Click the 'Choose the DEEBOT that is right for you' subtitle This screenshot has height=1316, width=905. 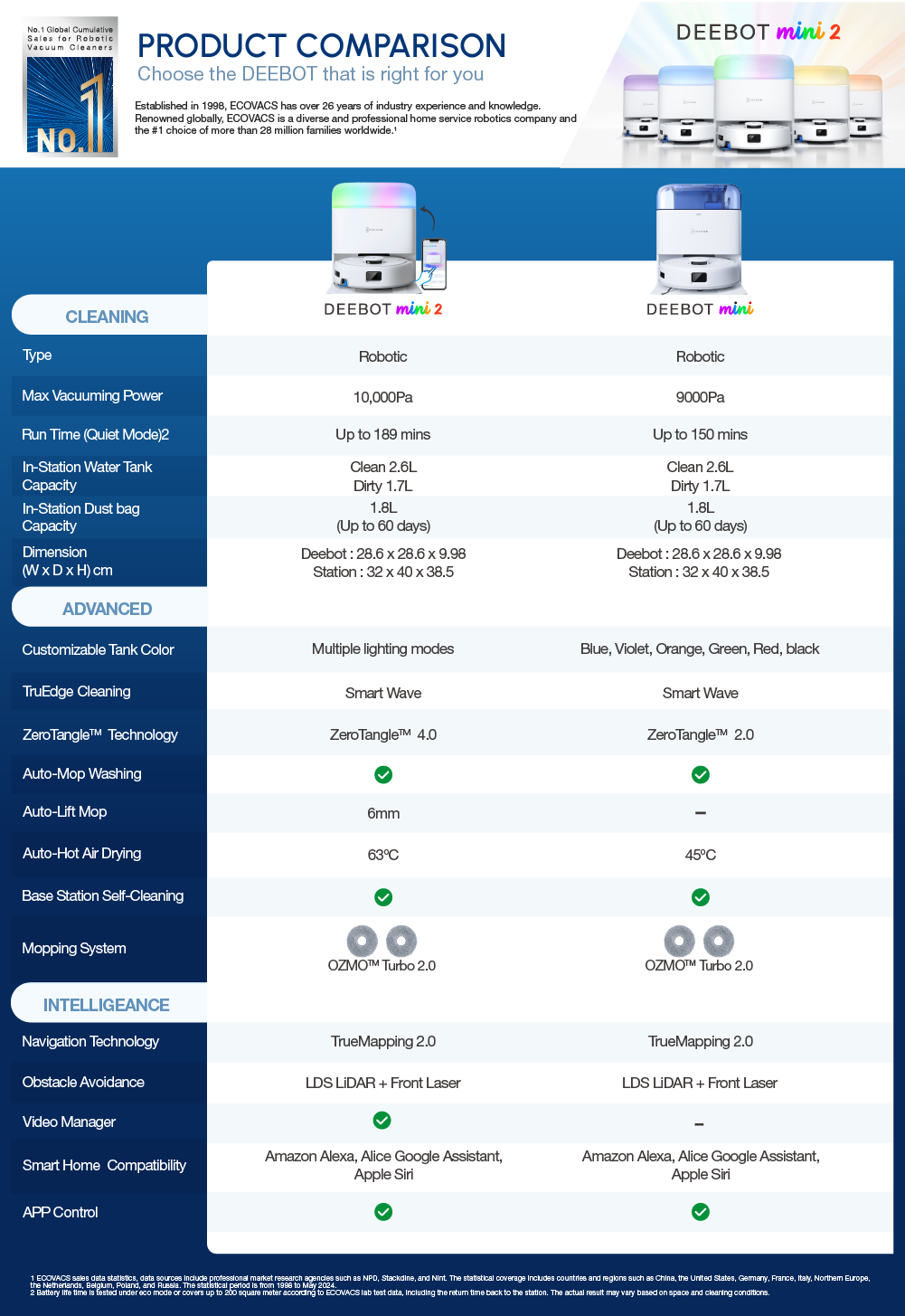pos(310,74)
